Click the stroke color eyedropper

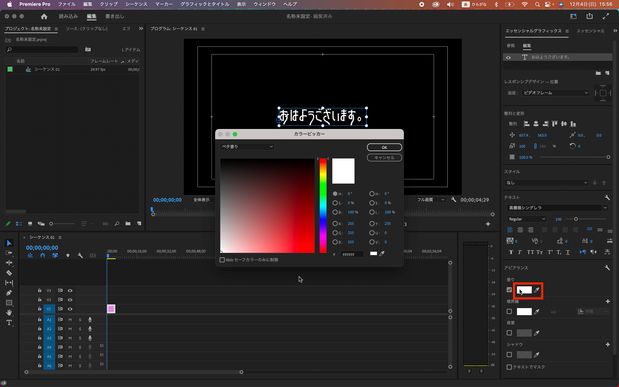[537, 312]
